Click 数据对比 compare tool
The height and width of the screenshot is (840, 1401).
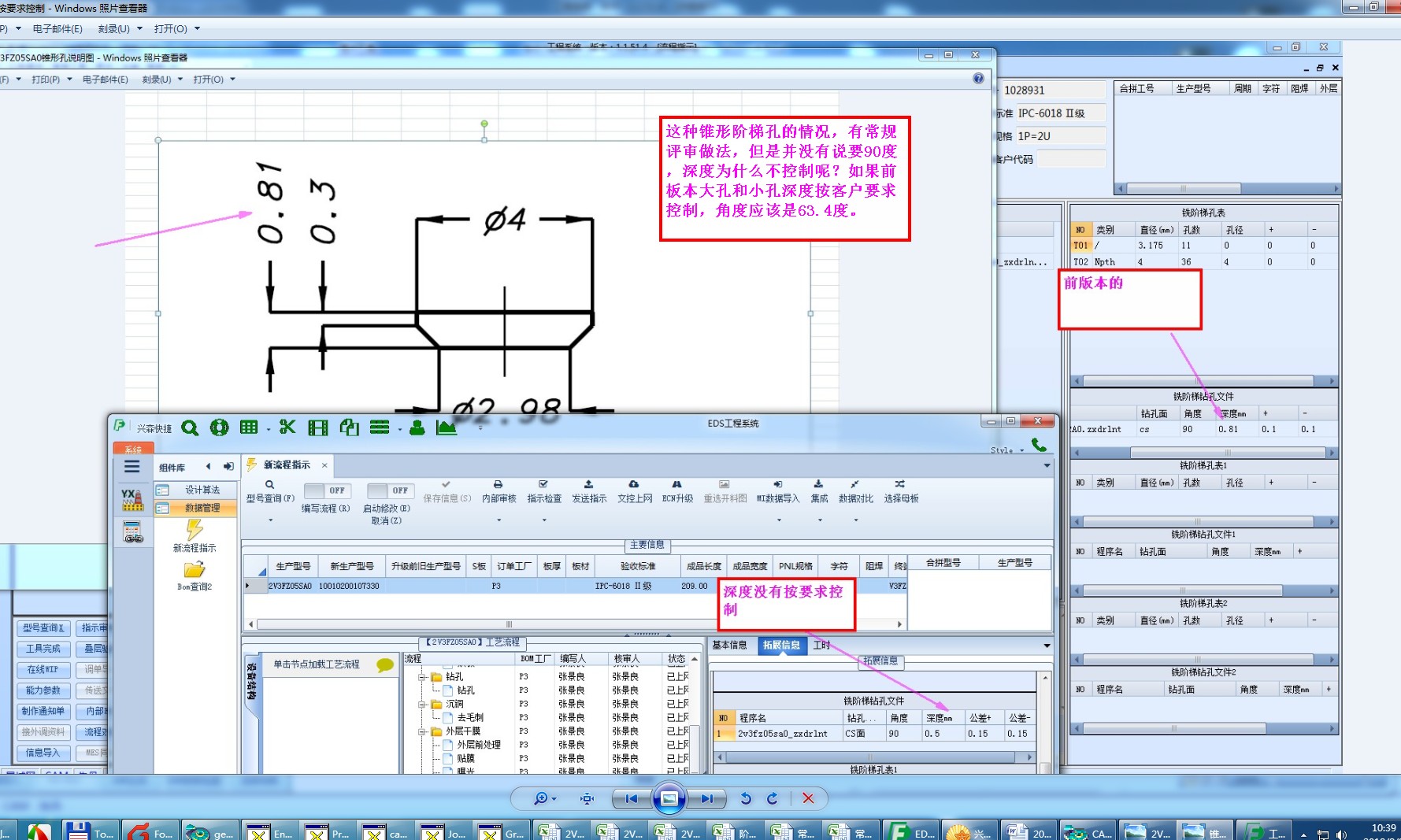(856, 491)
